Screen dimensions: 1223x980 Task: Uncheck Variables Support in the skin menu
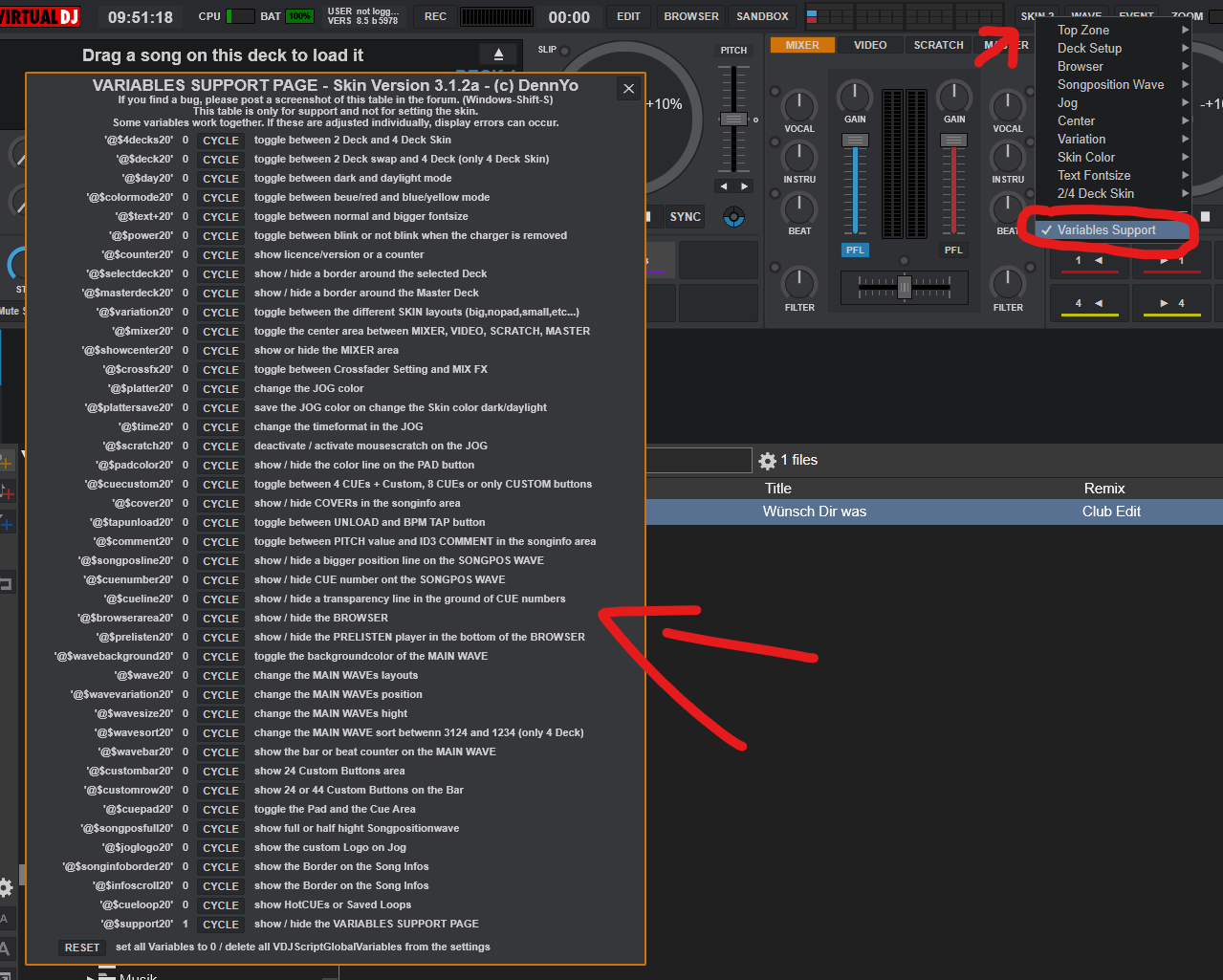pos(1113,230)
